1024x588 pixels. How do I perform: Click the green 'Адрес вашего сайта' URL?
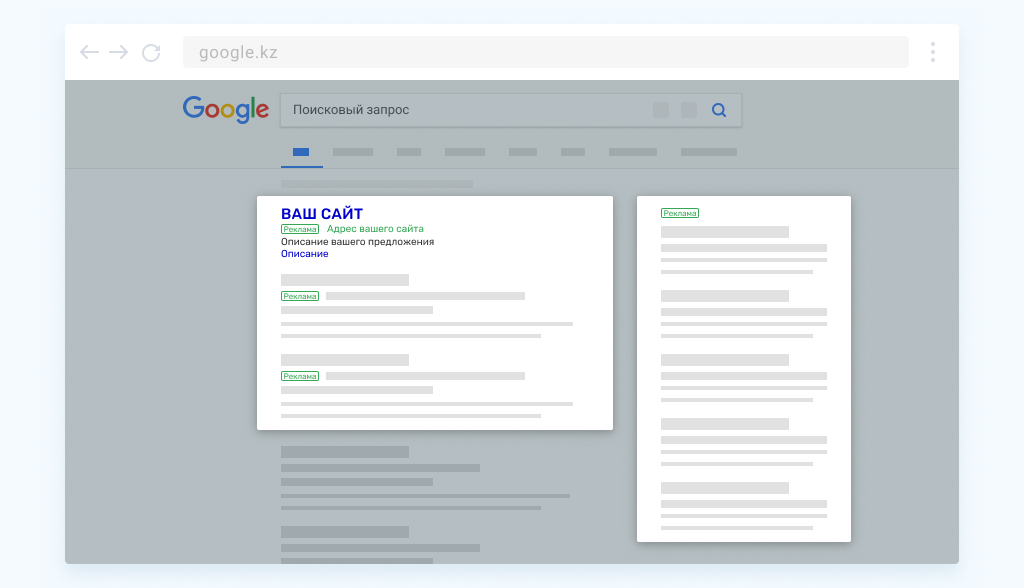pyautogui.click(x=375, y=229)
